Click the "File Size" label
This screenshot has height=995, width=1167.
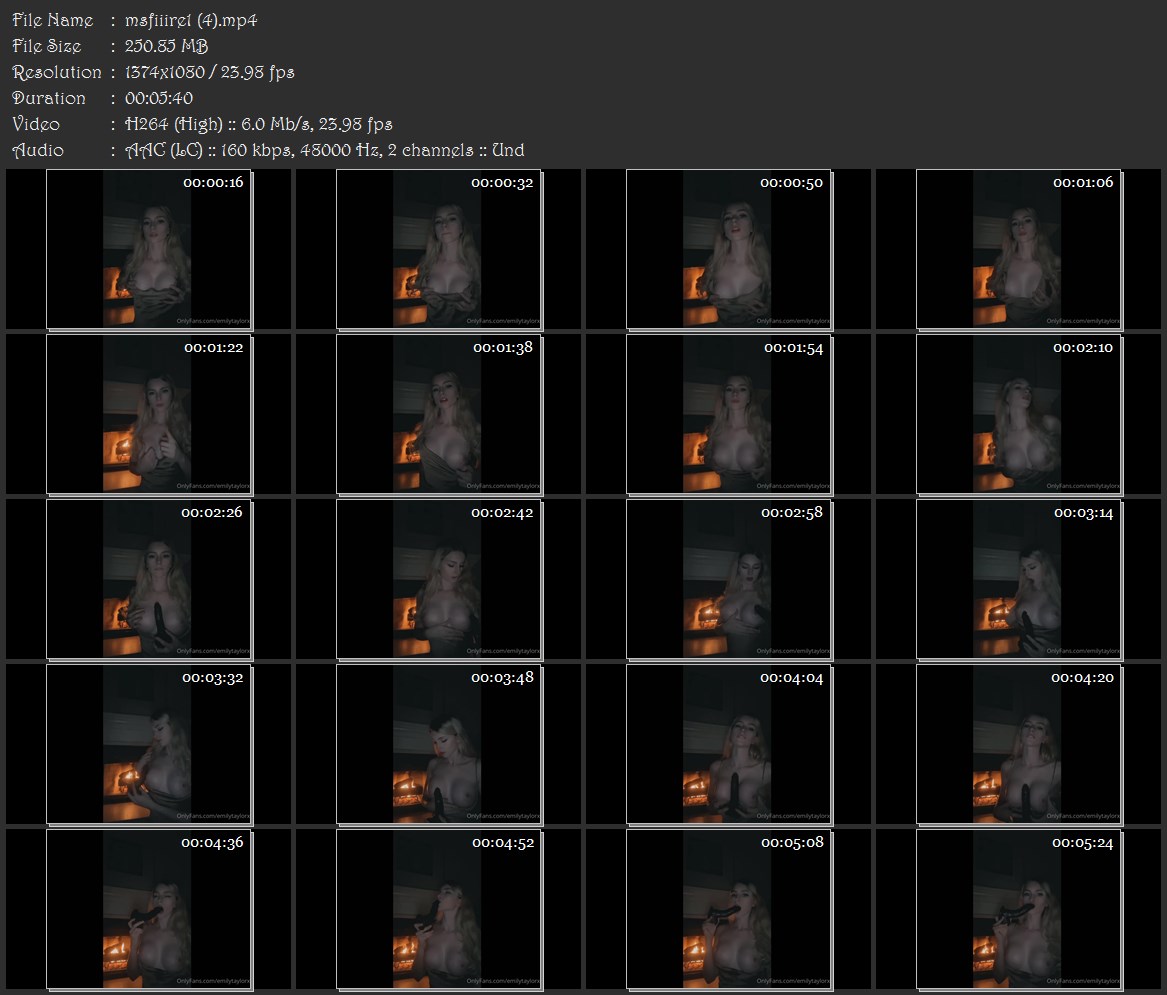tap(47, 46)
